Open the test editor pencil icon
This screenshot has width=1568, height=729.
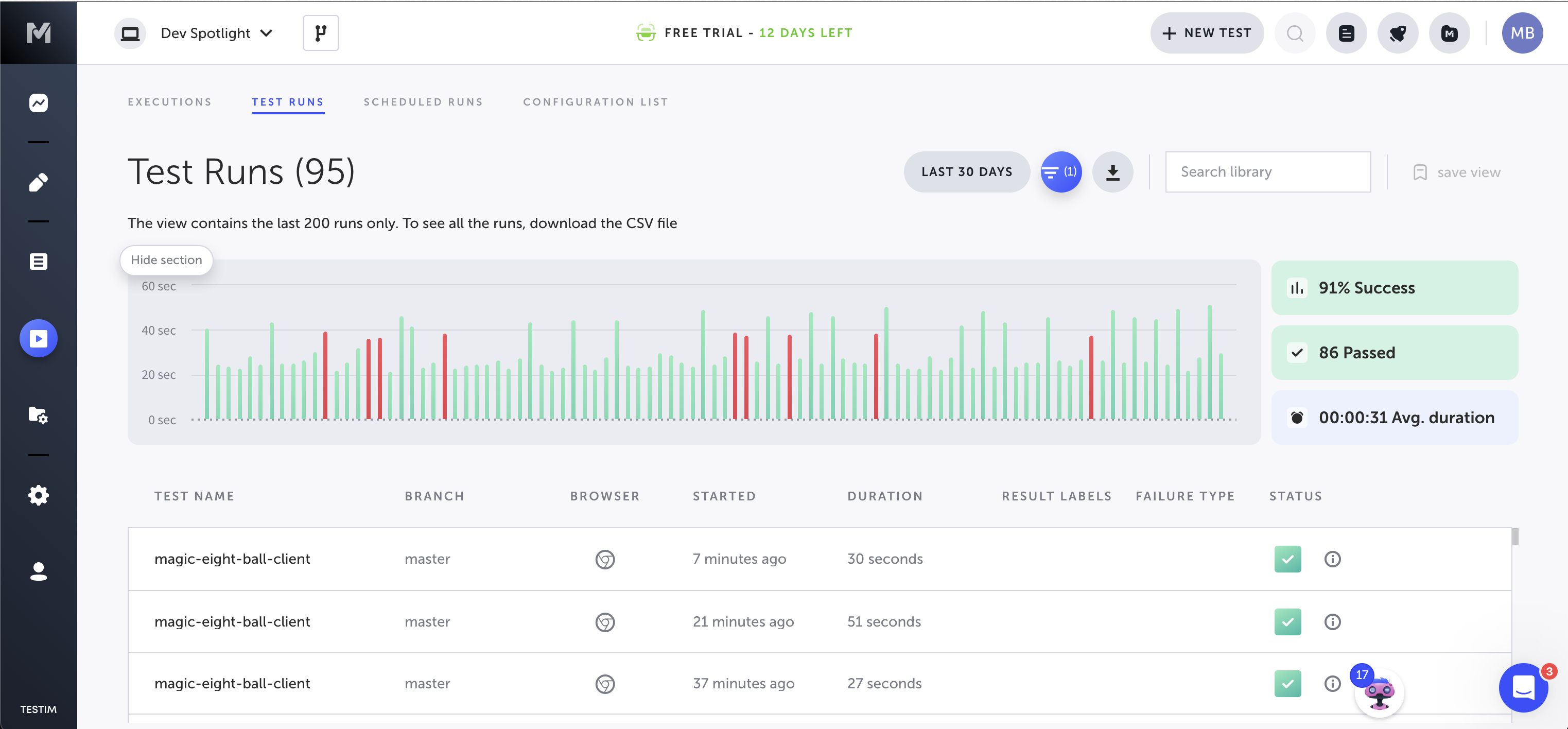click(x=38, y=182)
